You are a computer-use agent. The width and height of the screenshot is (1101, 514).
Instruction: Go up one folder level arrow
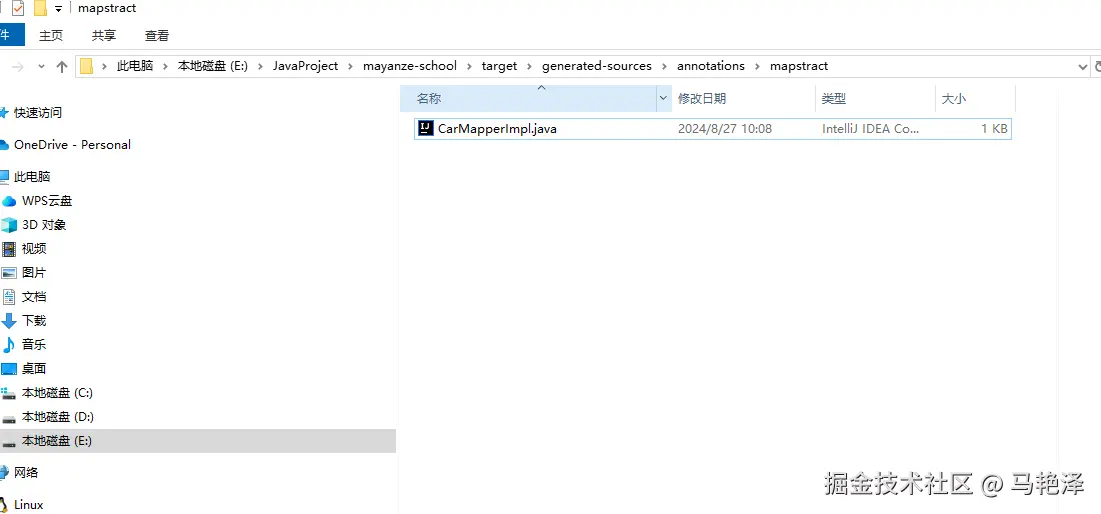62,66
